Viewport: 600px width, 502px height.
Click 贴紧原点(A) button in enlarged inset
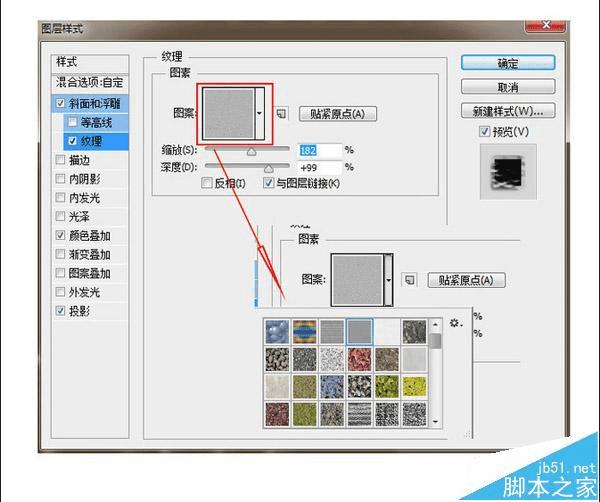[466, 280]
